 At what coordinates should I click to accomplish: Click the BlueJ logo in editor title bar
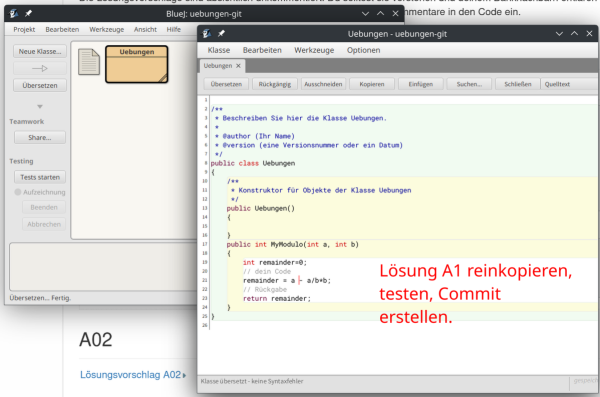pyautogui.click(x=207, y=34)
